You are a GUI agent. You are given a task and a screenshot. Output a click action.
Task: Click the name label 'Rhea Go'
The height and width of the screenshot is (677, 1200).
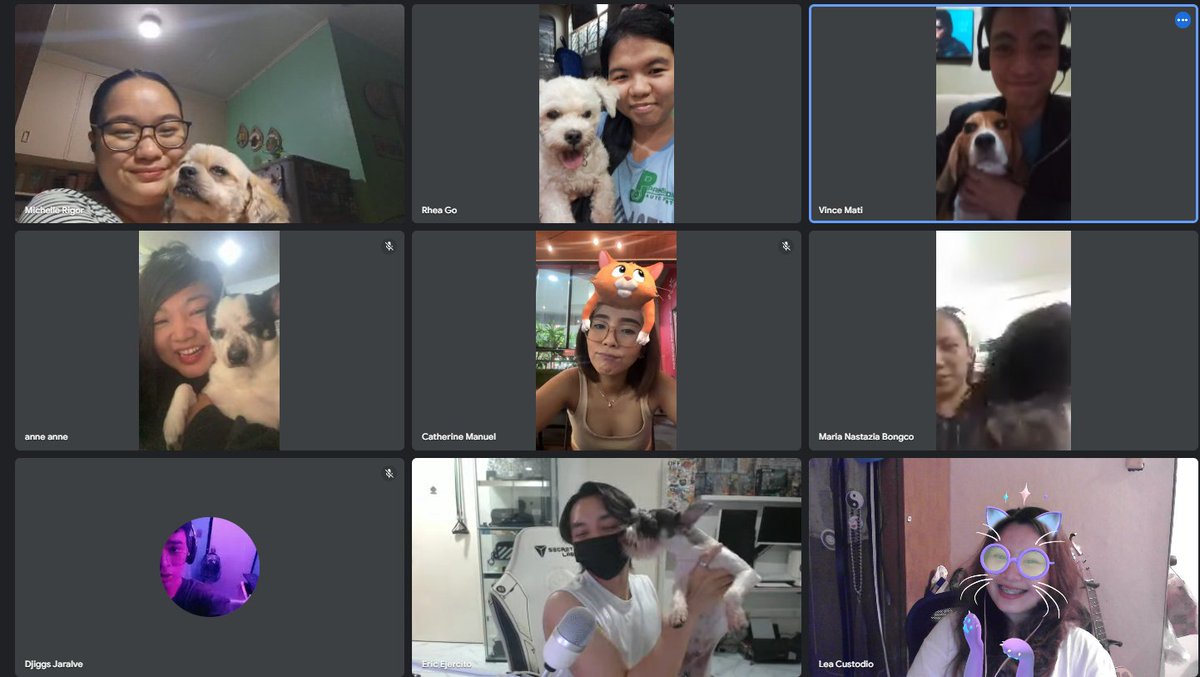click(x=439, y=210)
